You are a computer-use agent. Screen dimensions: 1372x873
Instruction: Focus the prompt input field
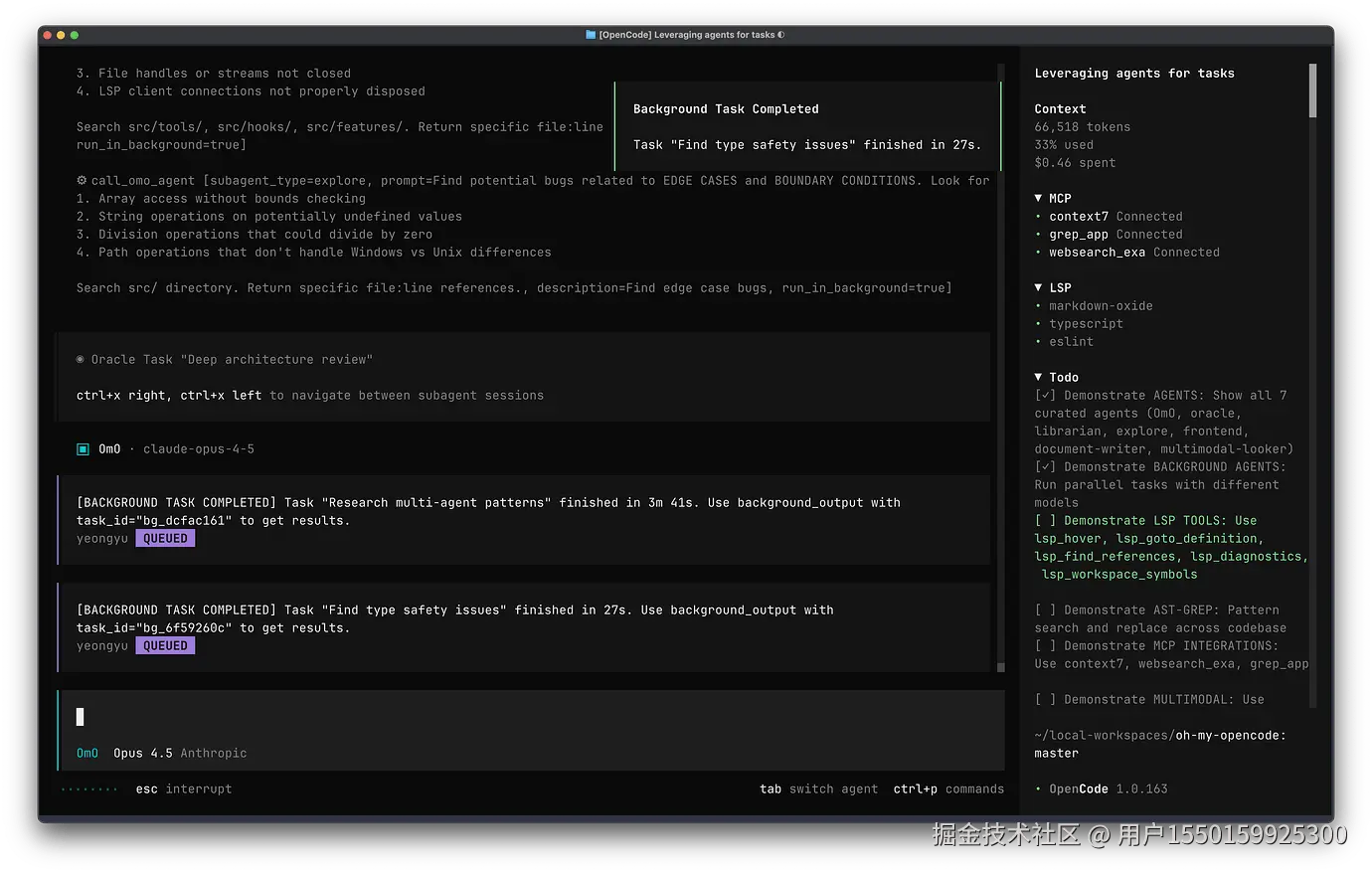[531, 717]
